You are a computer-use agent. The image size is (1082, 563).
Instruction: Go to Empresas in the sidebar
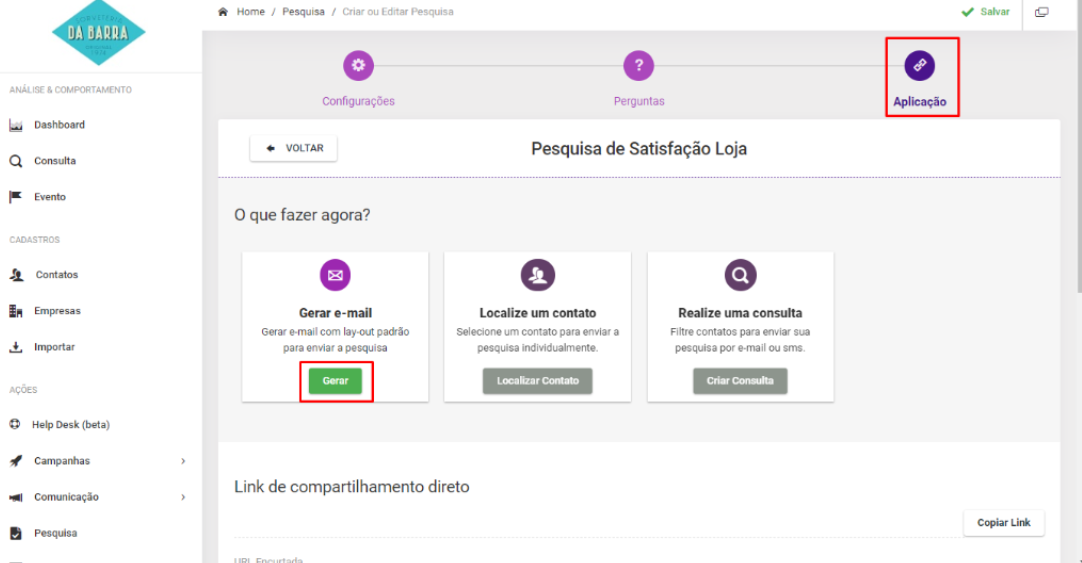[x=57, y=311]
